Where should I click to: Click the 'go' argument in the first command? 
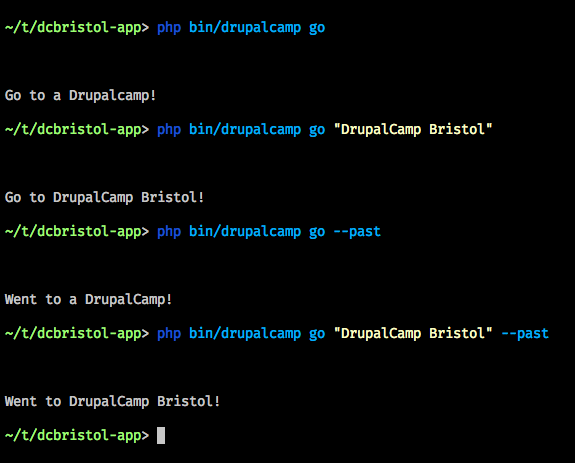pos(317,29)
